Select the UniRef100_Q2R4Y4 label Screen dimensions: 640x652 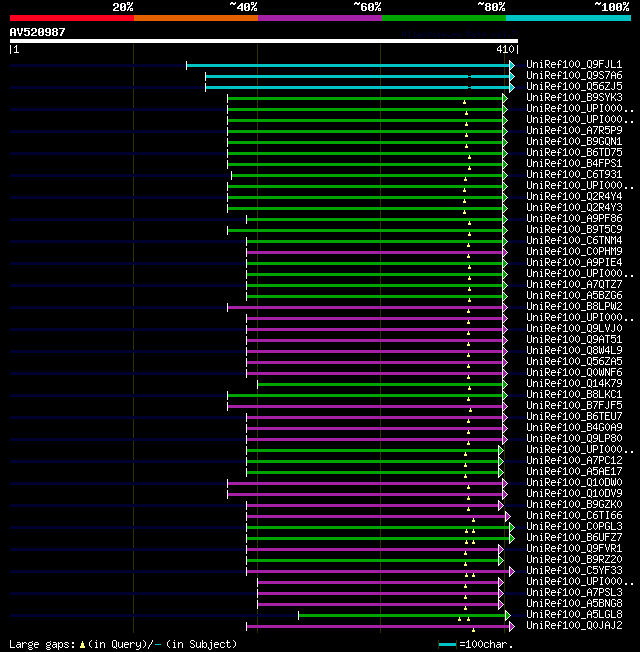click(574, 196)
